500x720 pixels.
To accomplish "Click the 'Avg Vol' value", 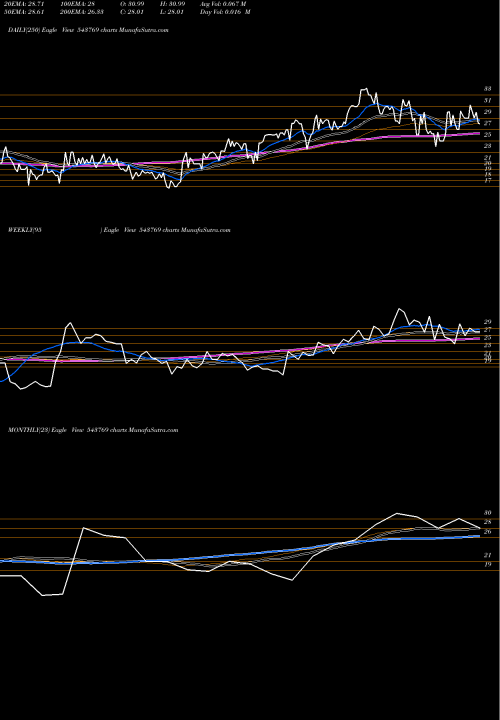I will (224, 4).
